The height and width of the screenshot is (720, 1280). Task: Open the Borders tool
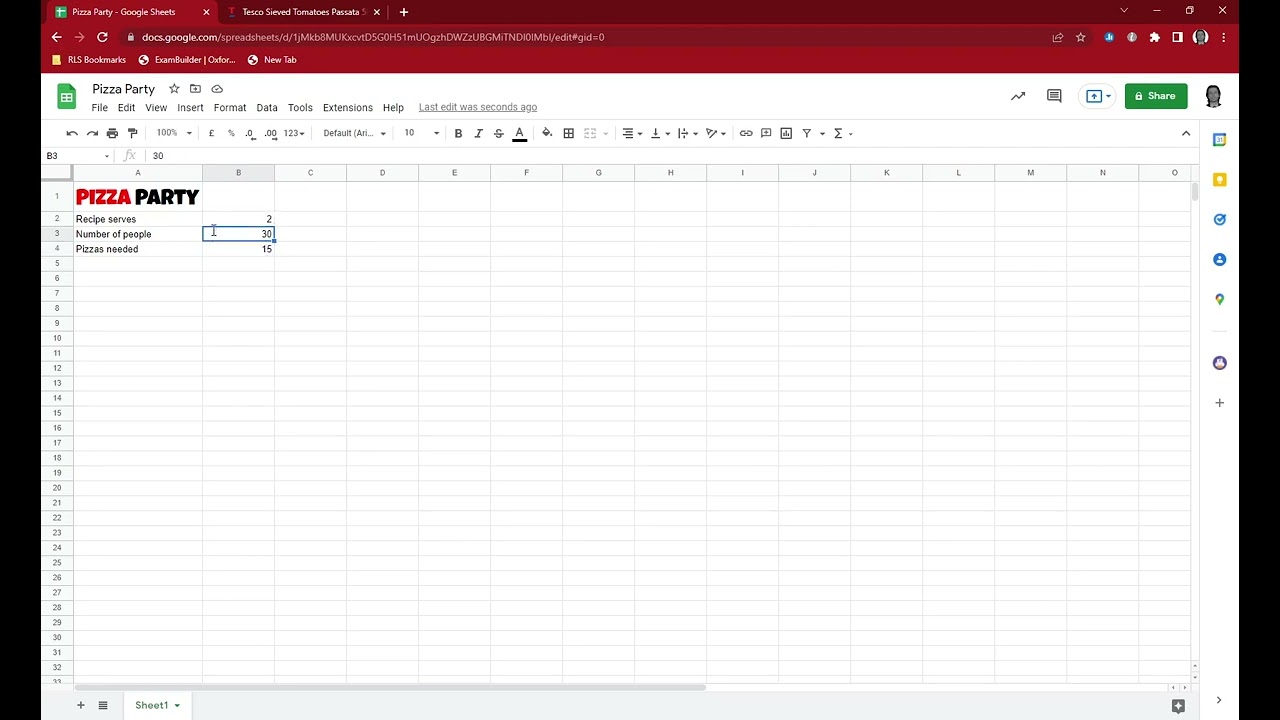568,133
